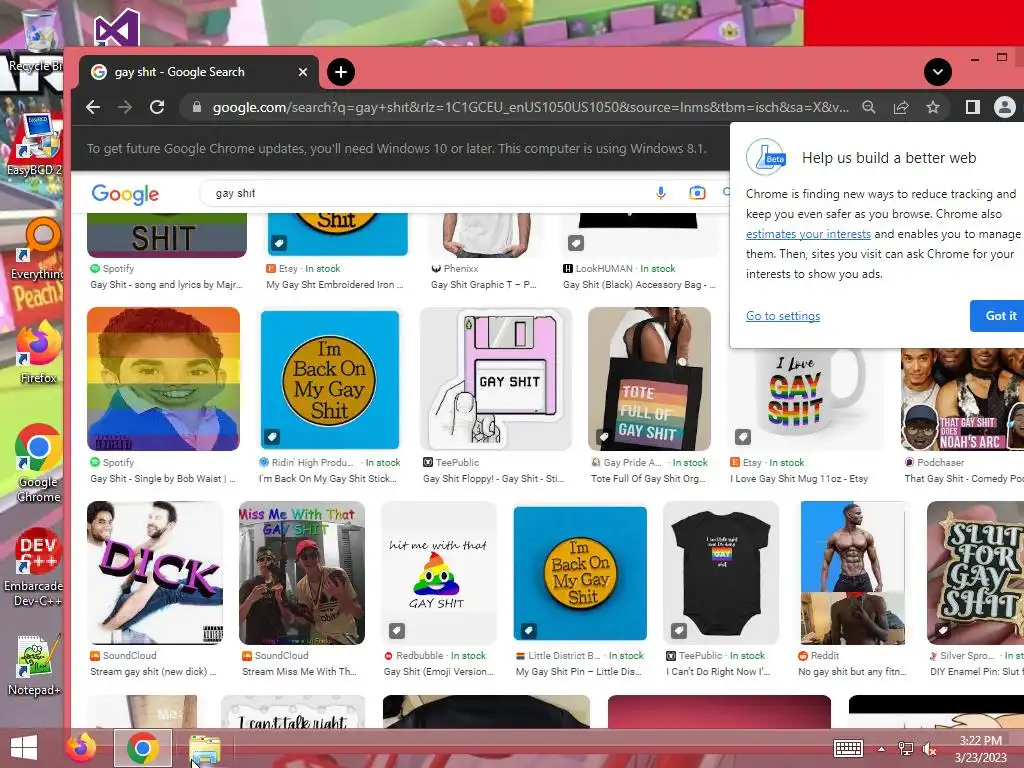This screenshot has height=768, width=1024.
Task: Click the padlock site info icon
Action: [197, 107]
